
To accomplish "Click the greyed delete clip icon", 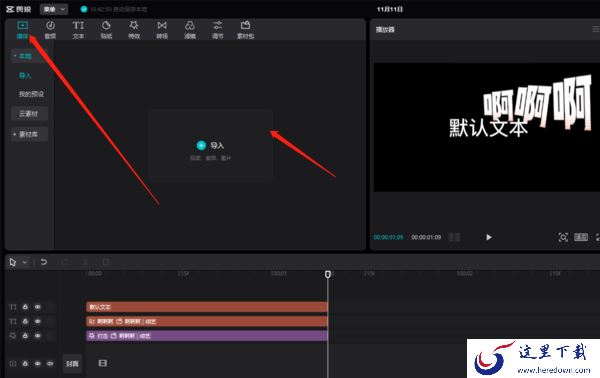I will click(106, 262).
